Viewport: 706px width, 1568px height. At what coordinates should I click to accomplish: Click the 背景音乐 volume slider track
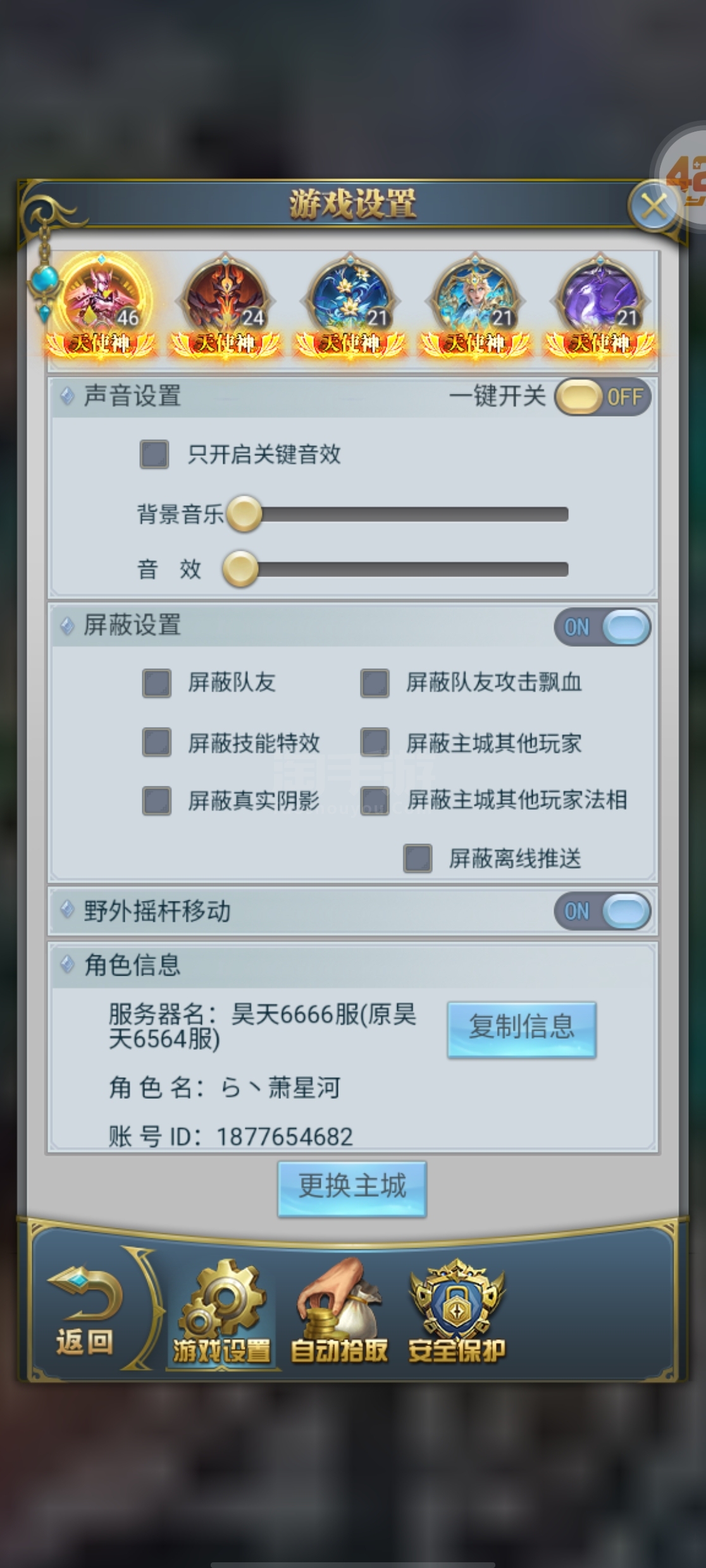pyautogui.click(x=411, y=514)
